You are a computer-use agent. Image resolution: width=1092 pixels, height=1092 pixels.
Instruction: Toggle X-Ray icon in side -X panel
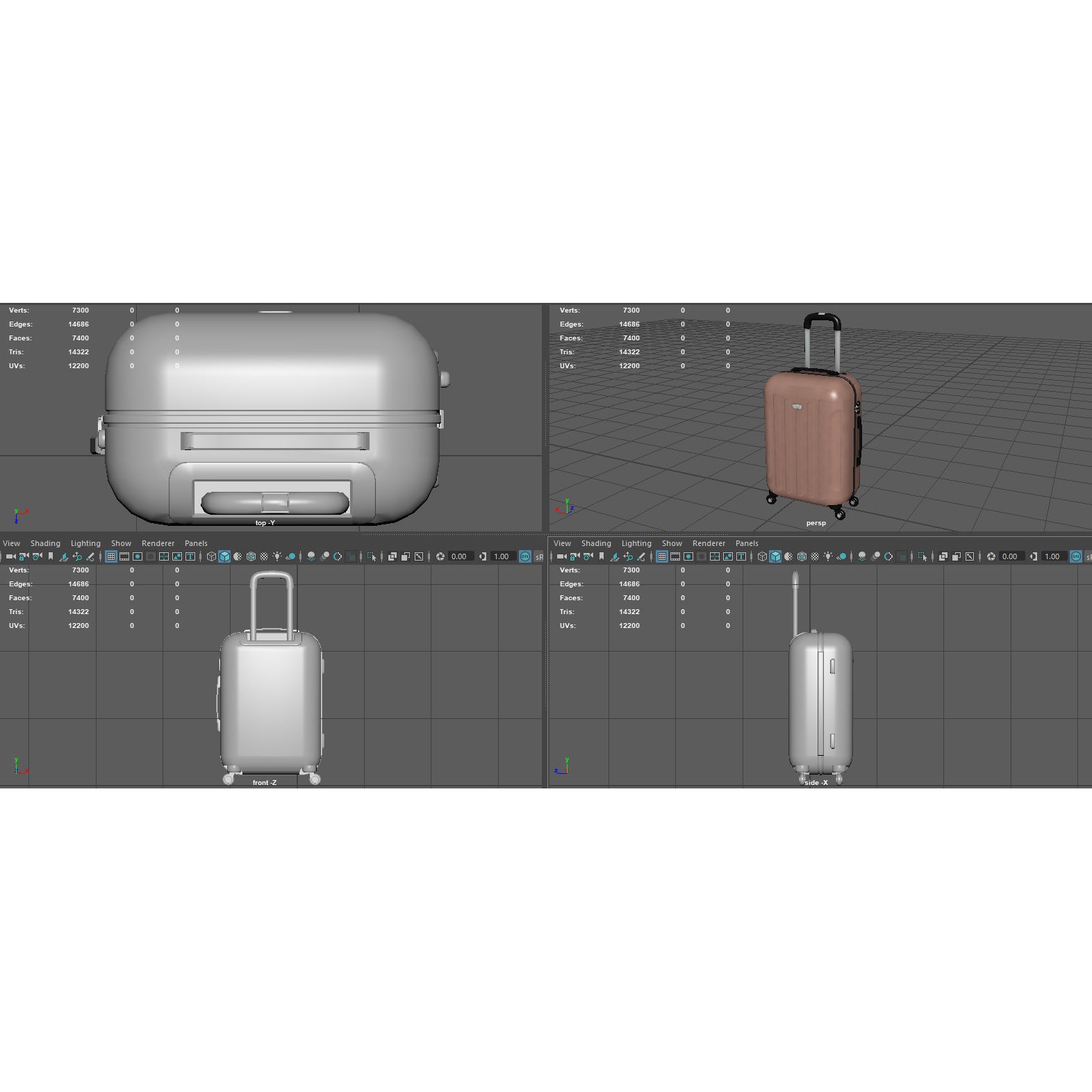click(943, 556)
